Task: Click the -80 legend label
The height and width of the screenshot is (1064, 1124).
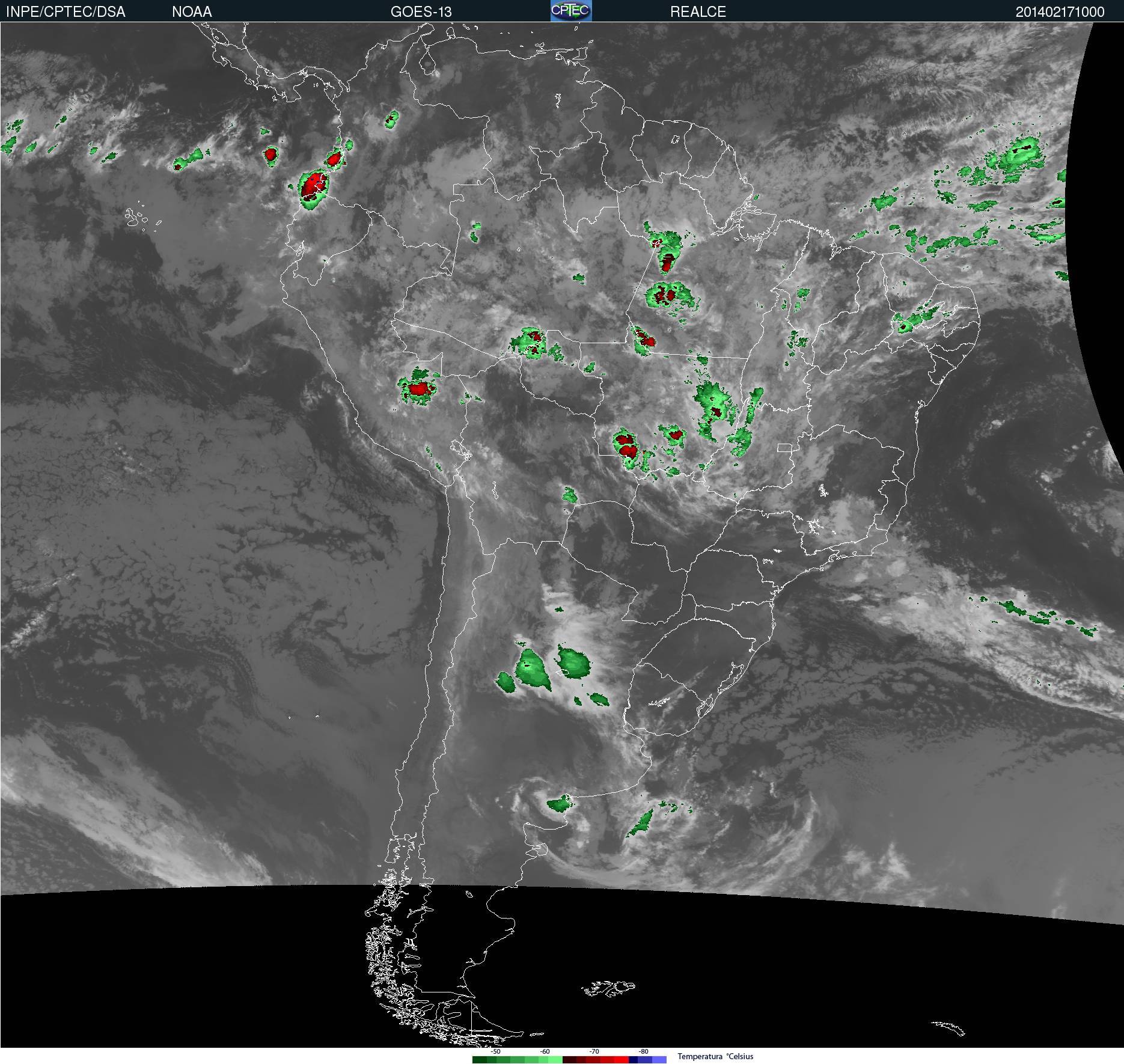Action: (x=643, y=1051)
